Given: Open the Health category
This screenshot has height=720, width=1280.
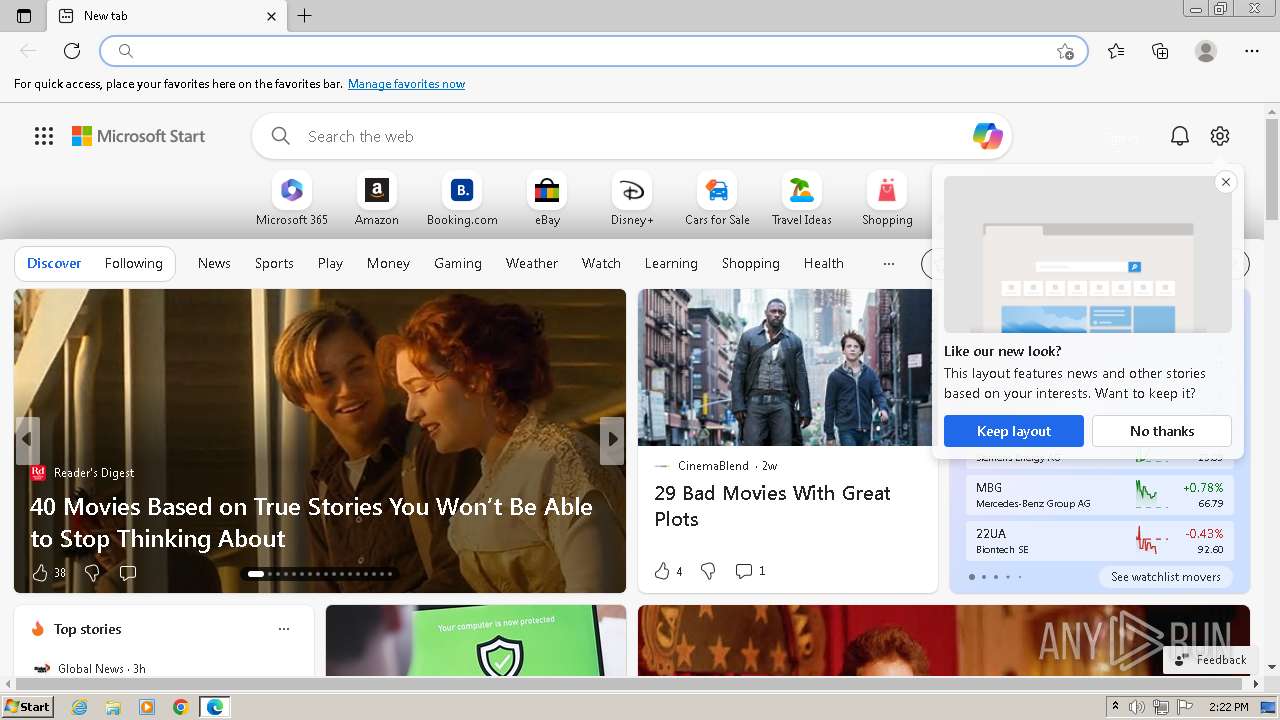Looking at the screenshot, I should (824, 263).
